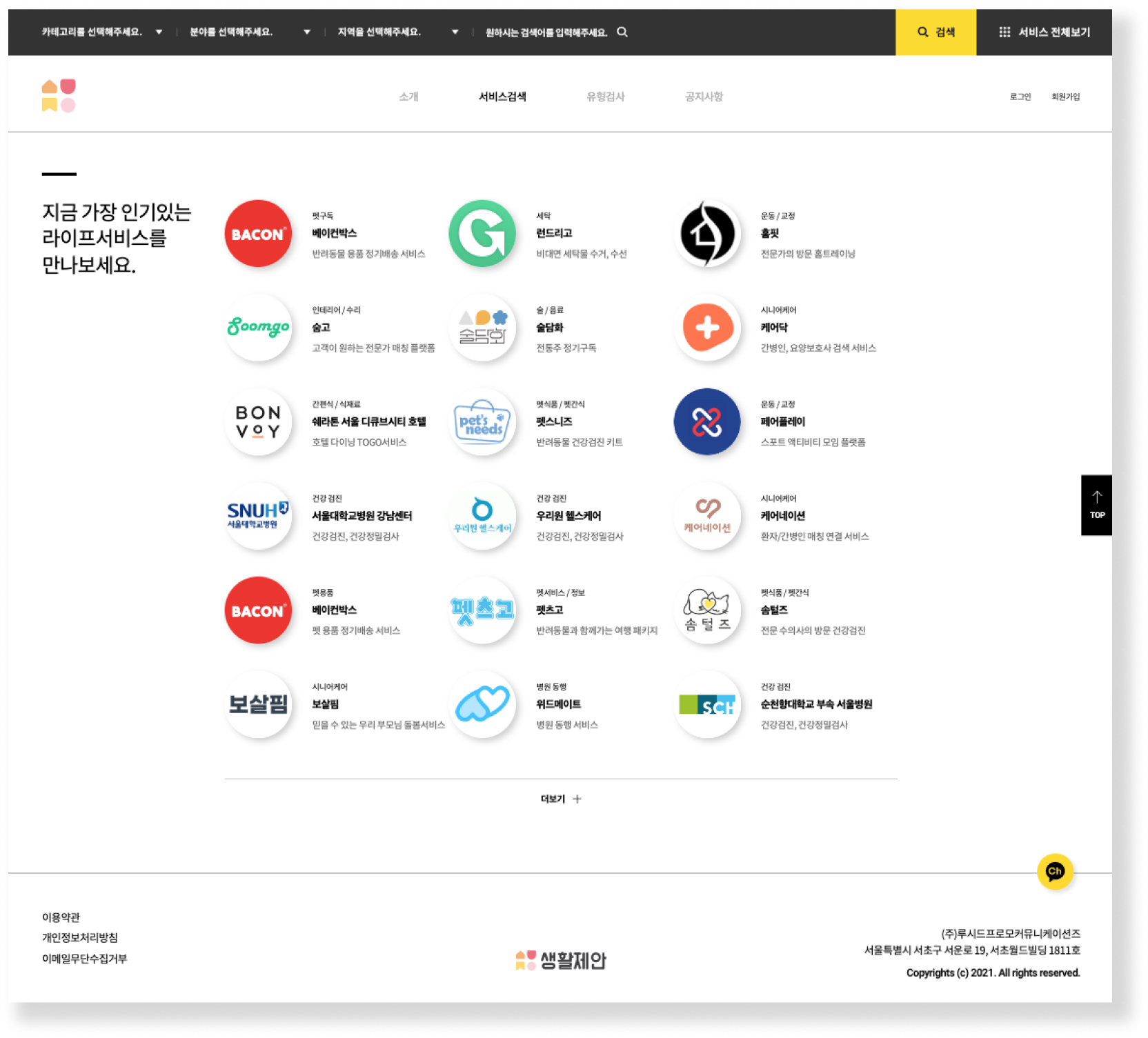
Task: Click the 숨고 service title
Action: pyautogui.click(x=321, y=328)
